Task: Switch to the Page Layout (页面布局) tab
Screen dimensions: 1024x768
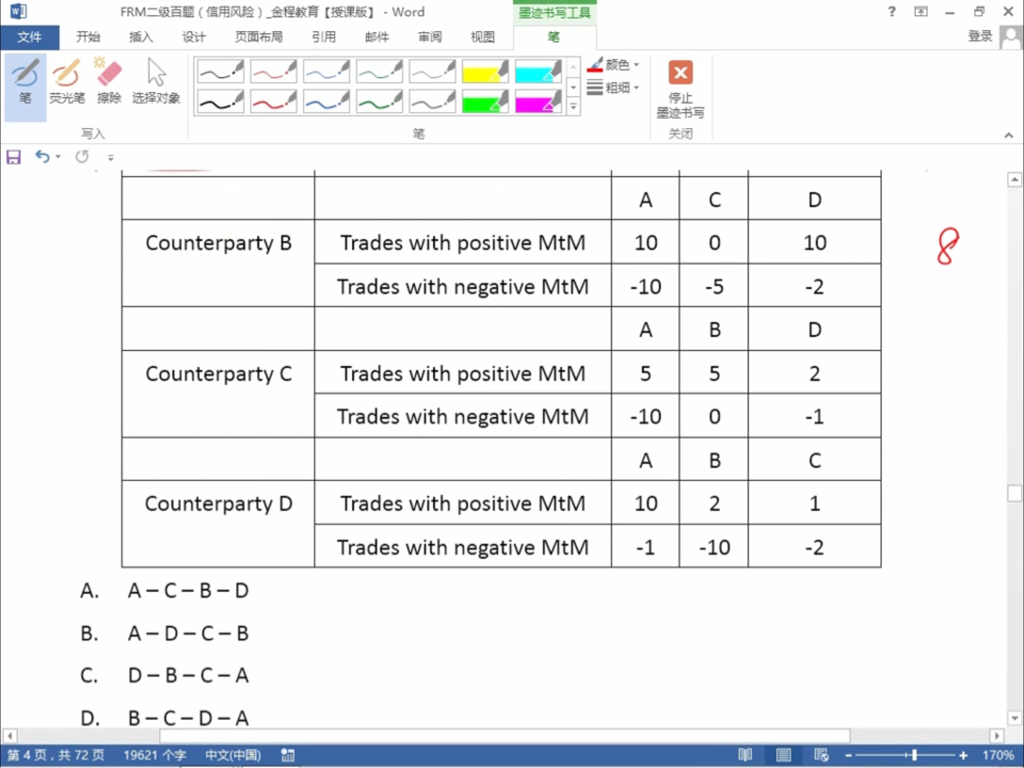Action: click(x=259, y=37)
